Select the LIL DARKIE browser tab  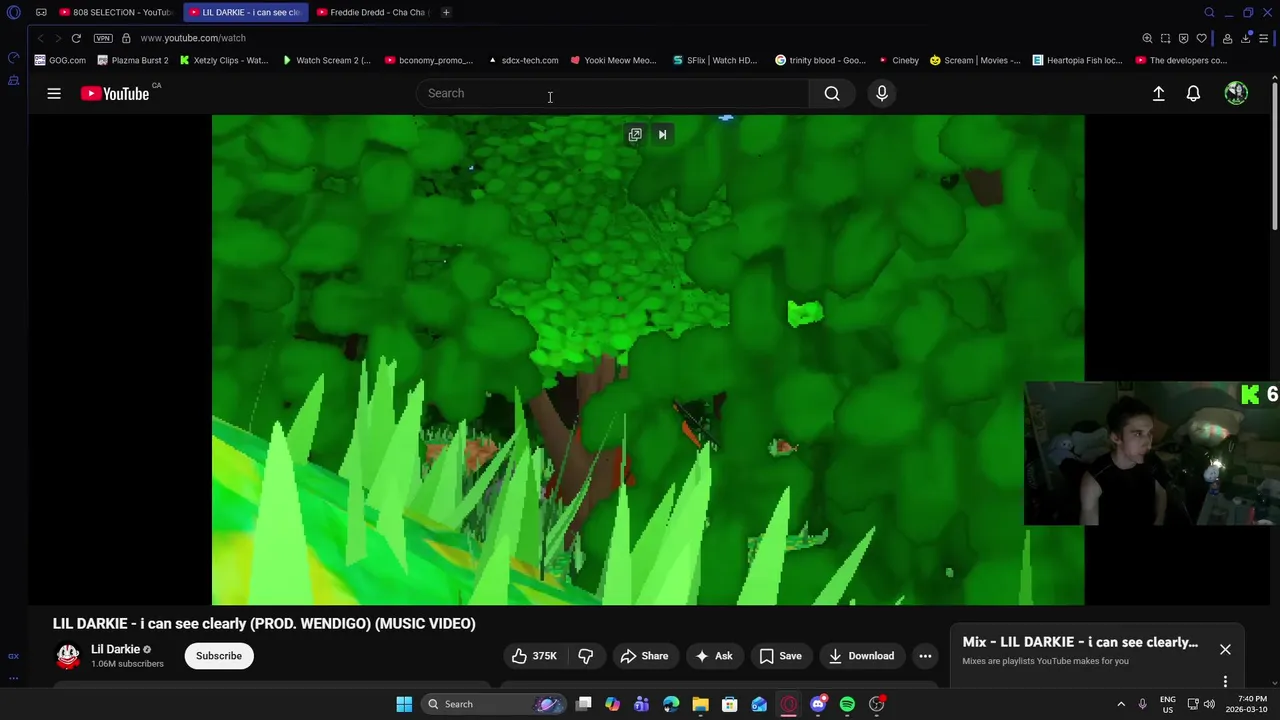pos(246,12)
